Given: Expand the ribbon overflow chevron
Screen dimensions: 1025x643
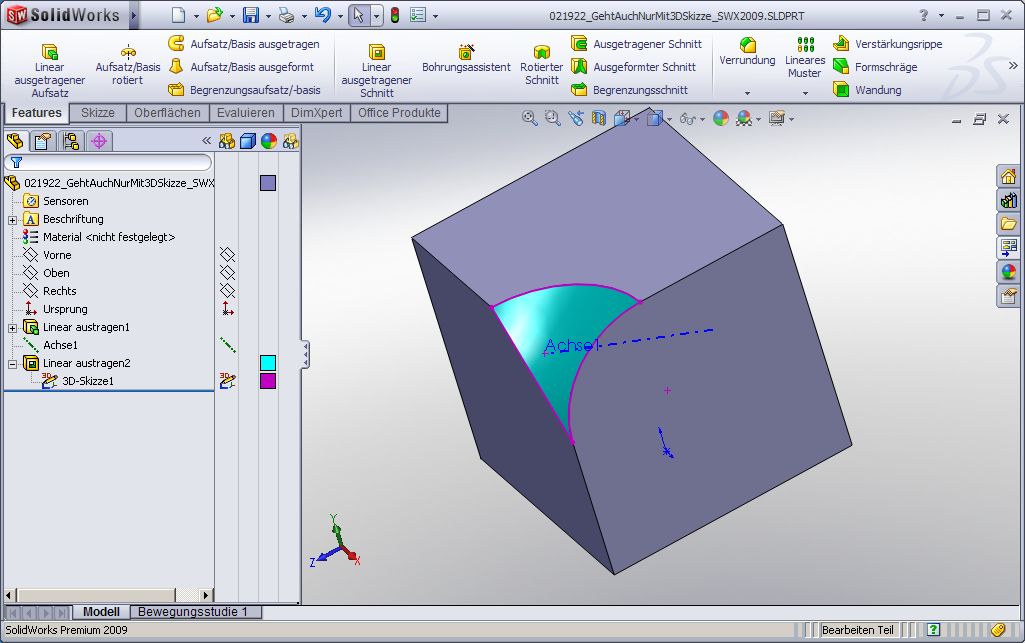Looking at the screenshot, I should tap(1013, 65).
